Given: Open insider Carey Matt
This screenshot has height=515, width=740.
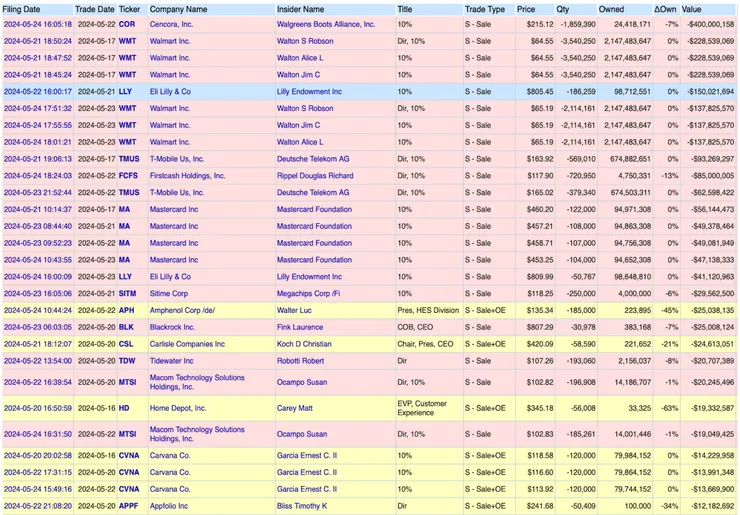Looking at the screenshot, I should (x=294, y=408).
